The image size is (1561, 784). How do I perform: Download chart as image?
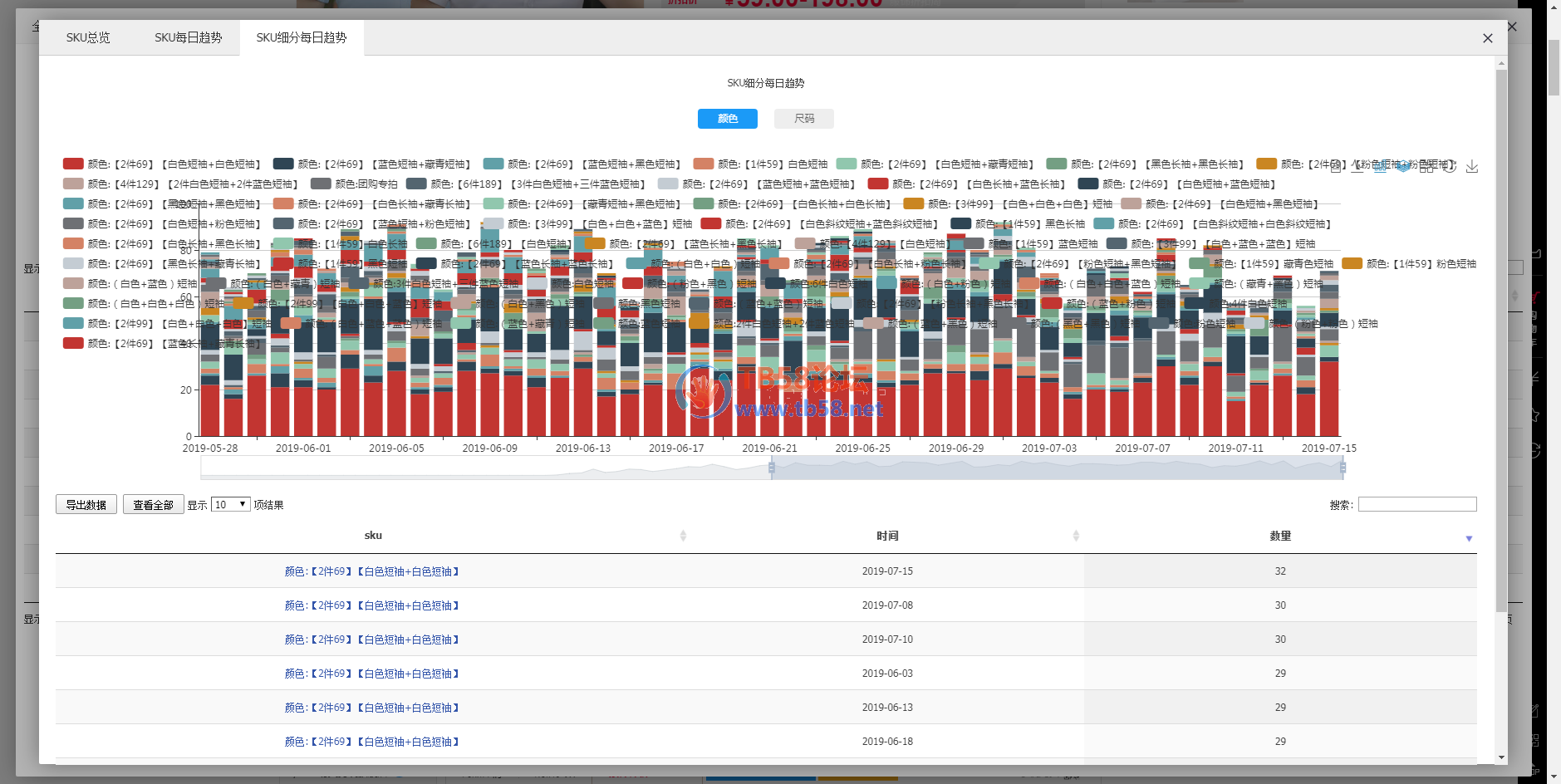1471,167
